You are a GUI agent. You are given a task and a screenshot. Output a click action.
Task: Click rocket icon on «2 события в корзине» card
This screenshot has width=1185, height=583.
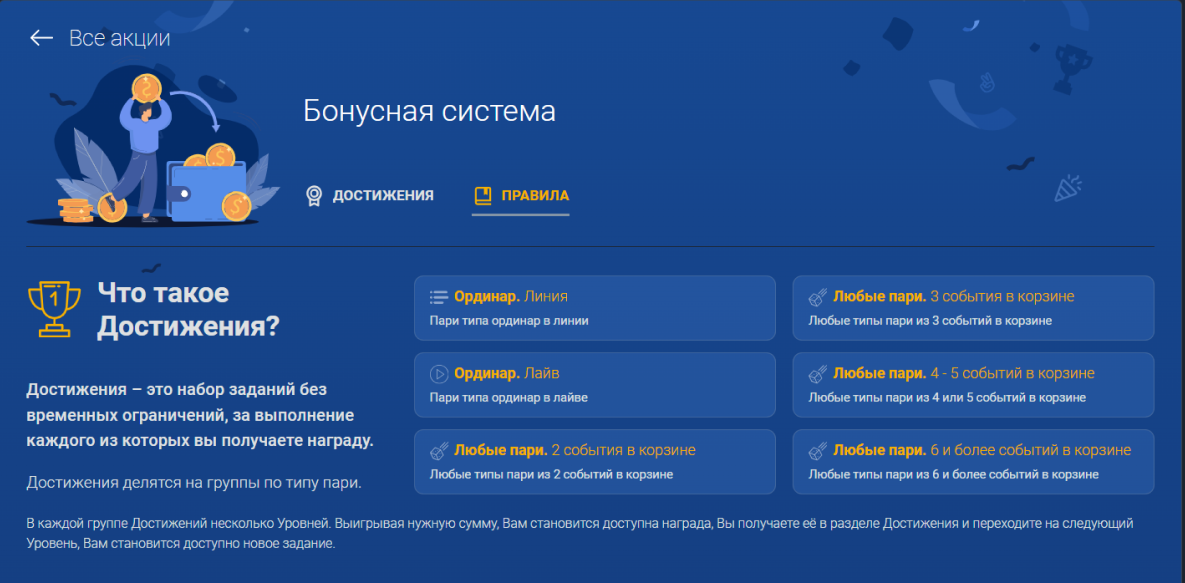[x=441, y=449]
